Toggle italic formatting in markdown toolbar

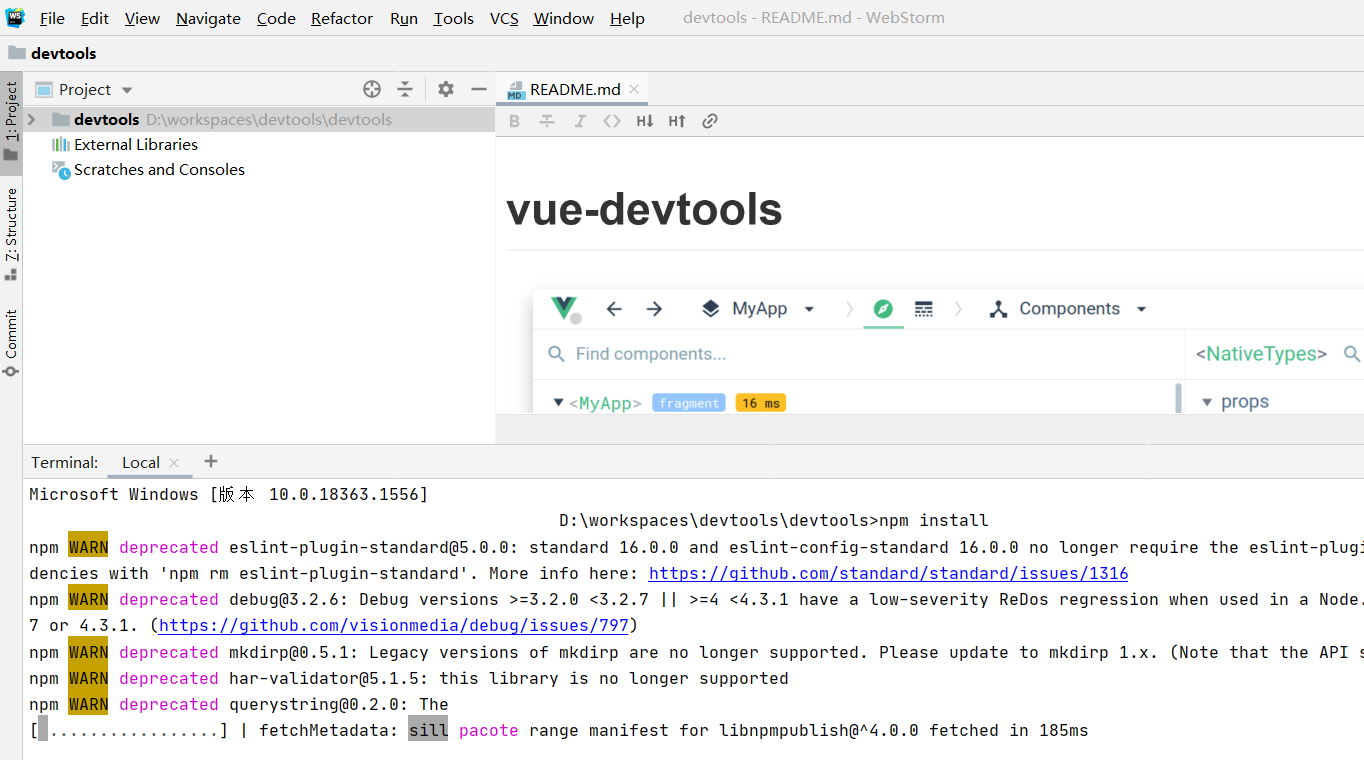point(579,121)
